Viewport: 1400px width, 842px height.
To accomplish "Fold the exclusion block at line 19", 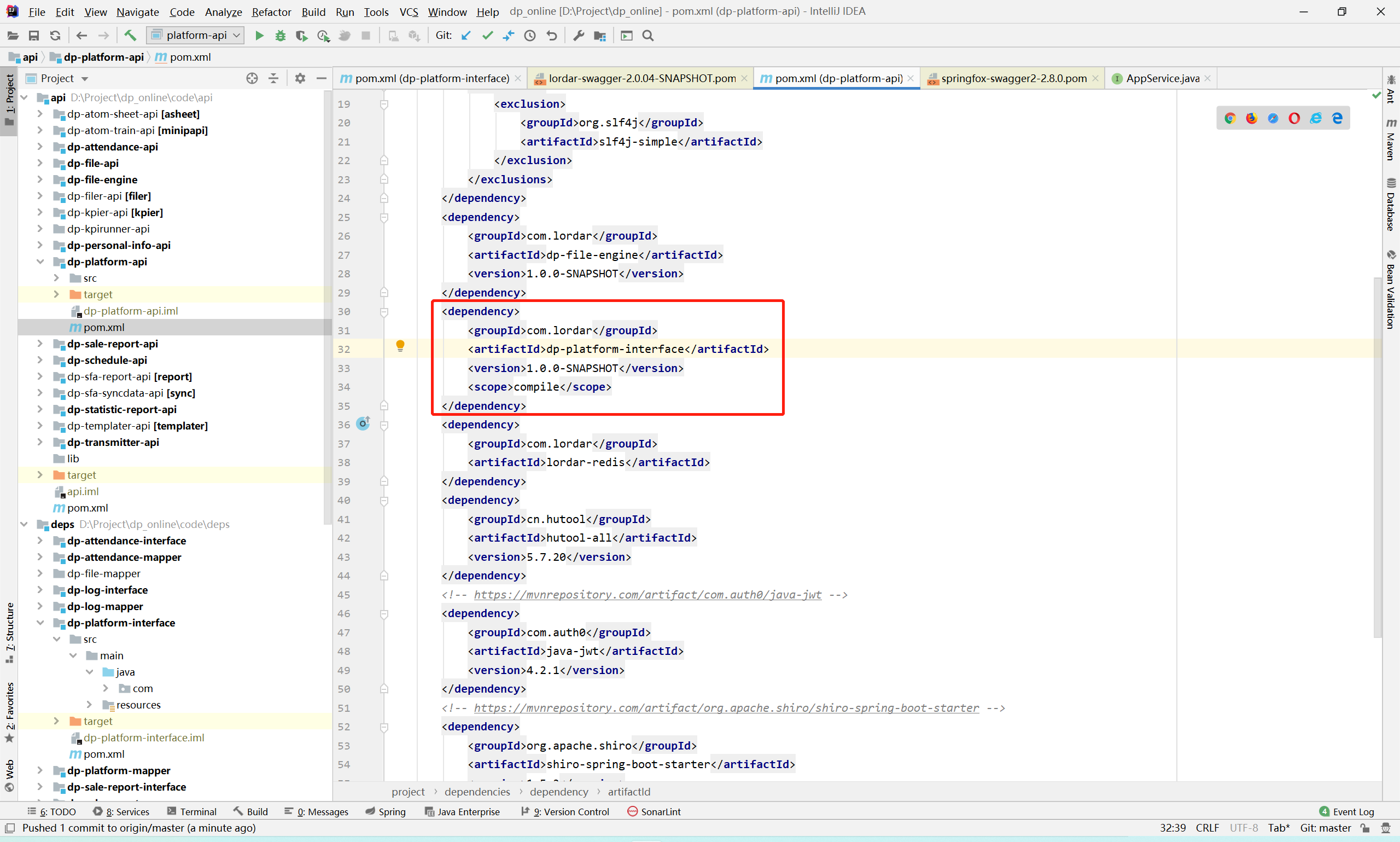I will pos(384,104).
